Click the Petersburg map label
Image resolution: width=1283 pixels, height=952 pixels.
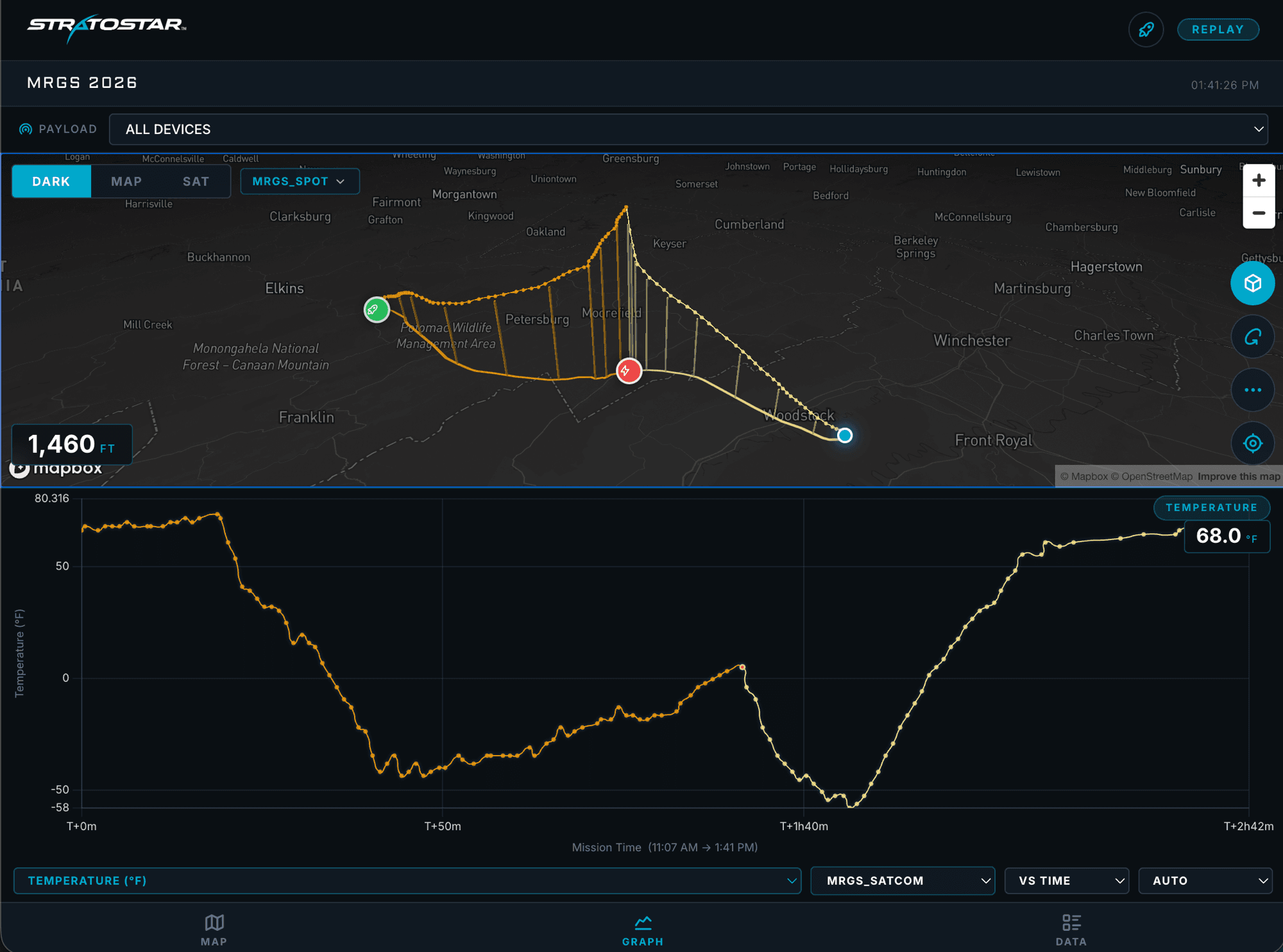(537, 319)
